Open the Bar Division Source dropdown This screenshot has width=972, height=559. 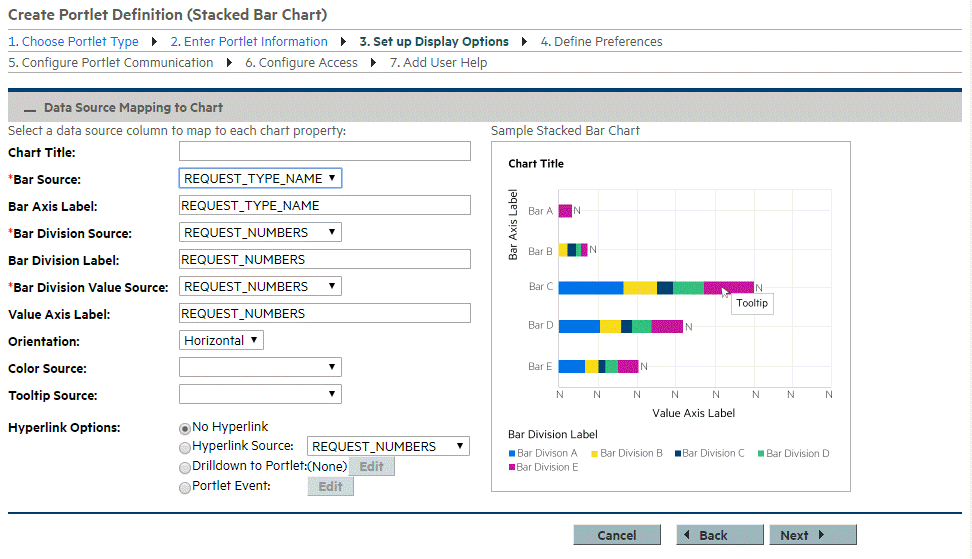[260, 232]
